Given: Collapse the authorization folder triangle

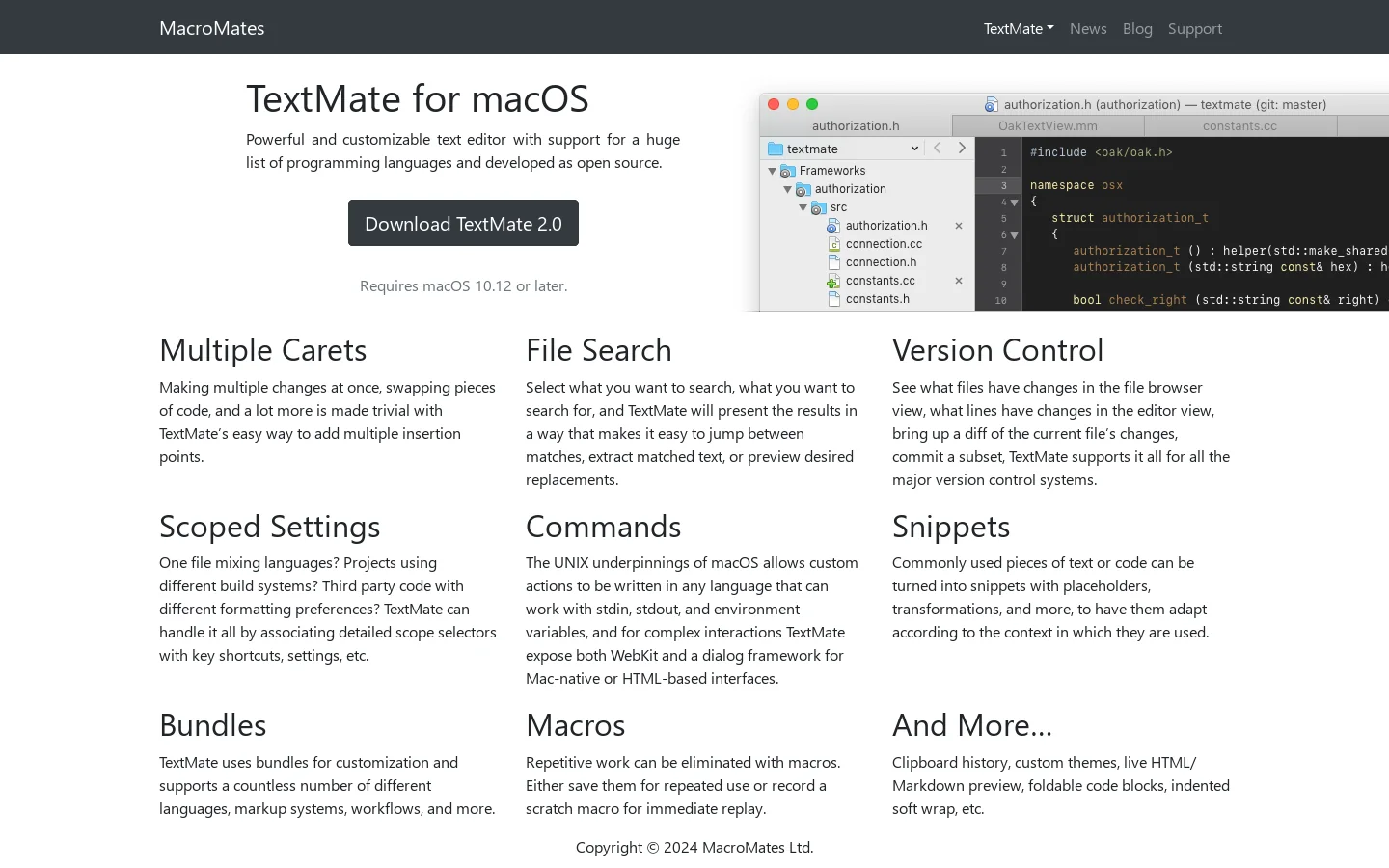Looking at the screenshot, I should [787, 189].
